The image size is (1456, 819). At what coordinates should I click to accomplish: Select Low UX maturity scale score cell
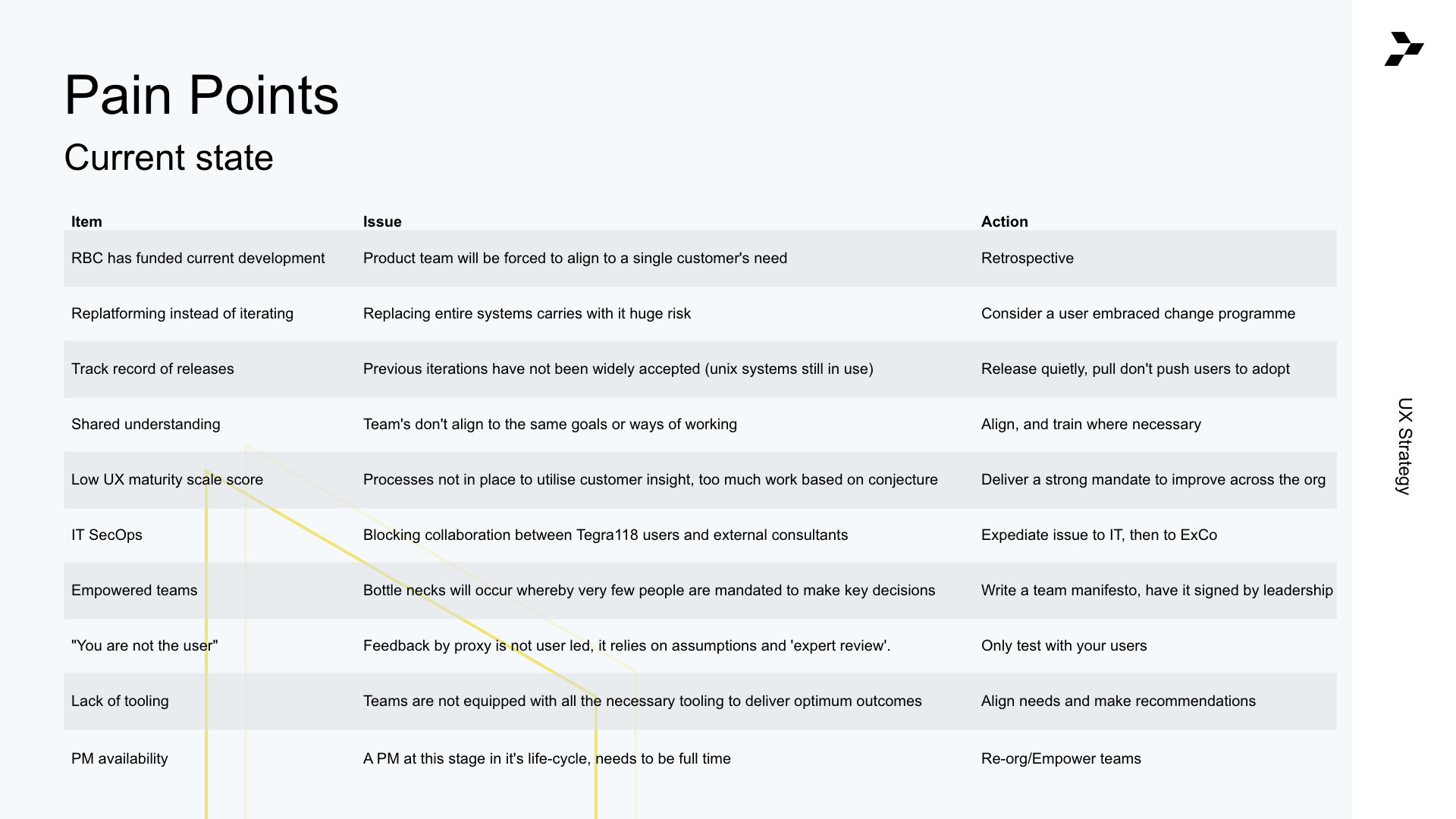click(x=167, y=480)
